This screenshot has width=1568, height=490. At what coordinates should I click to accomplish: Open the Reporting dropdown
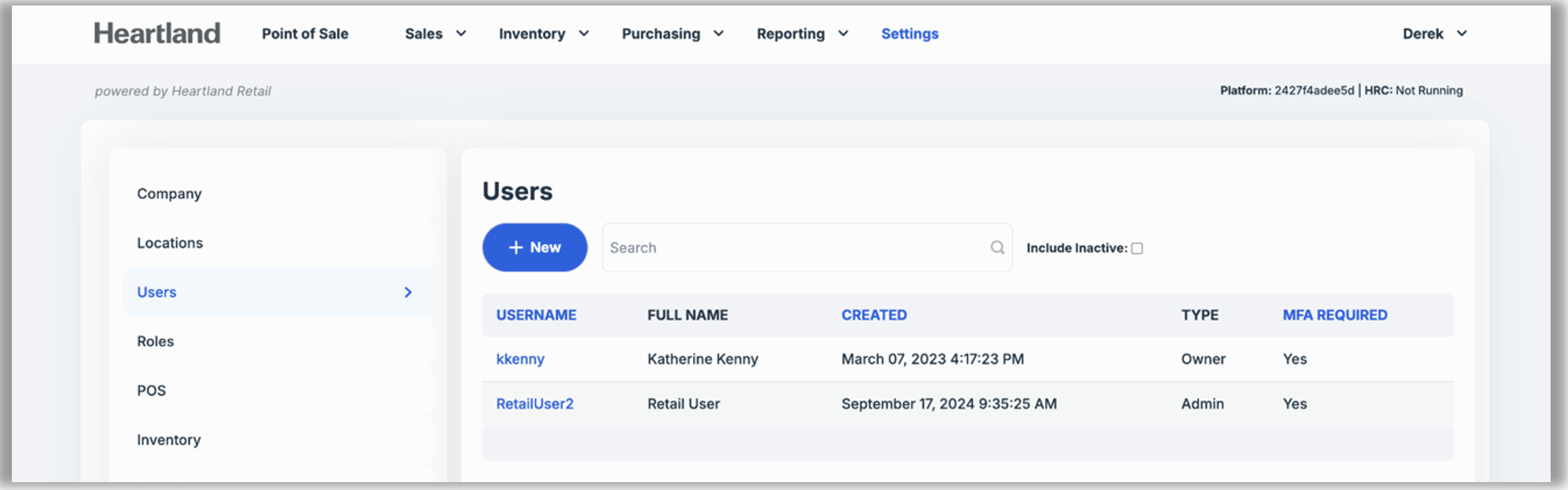pyautogui.click(x=802, y=34)
